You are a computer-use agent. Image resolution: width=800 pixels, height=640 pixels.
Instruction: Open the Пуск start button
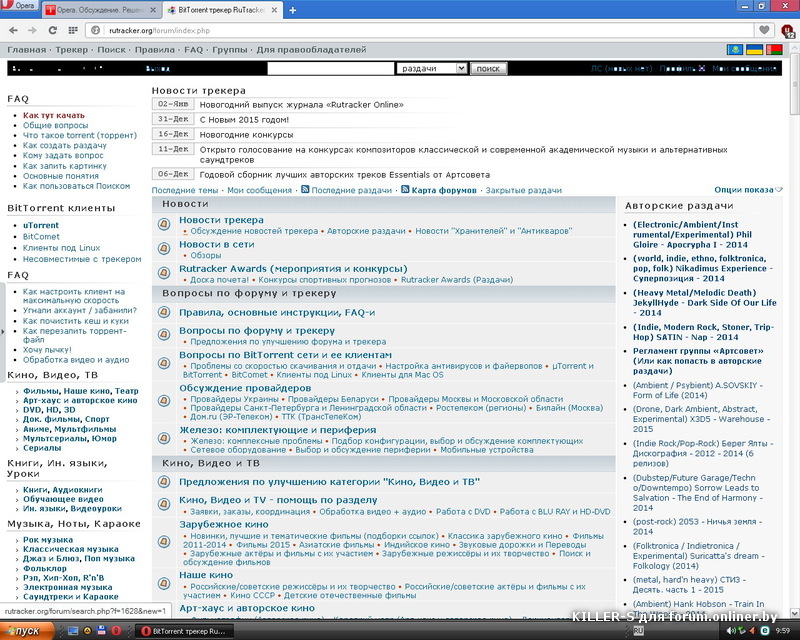click(x=22, y=631)
